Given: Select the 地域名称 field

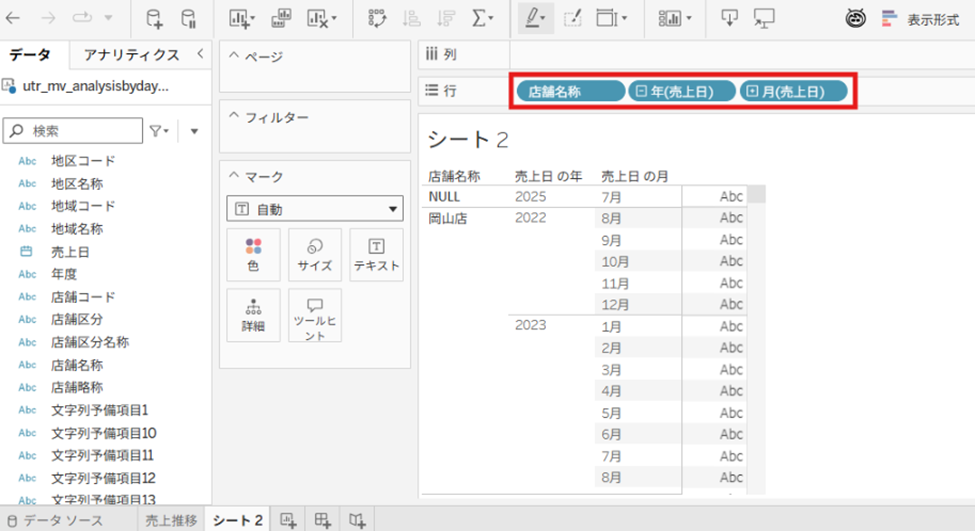Looking at the screenshot, I should click(77, 229).
